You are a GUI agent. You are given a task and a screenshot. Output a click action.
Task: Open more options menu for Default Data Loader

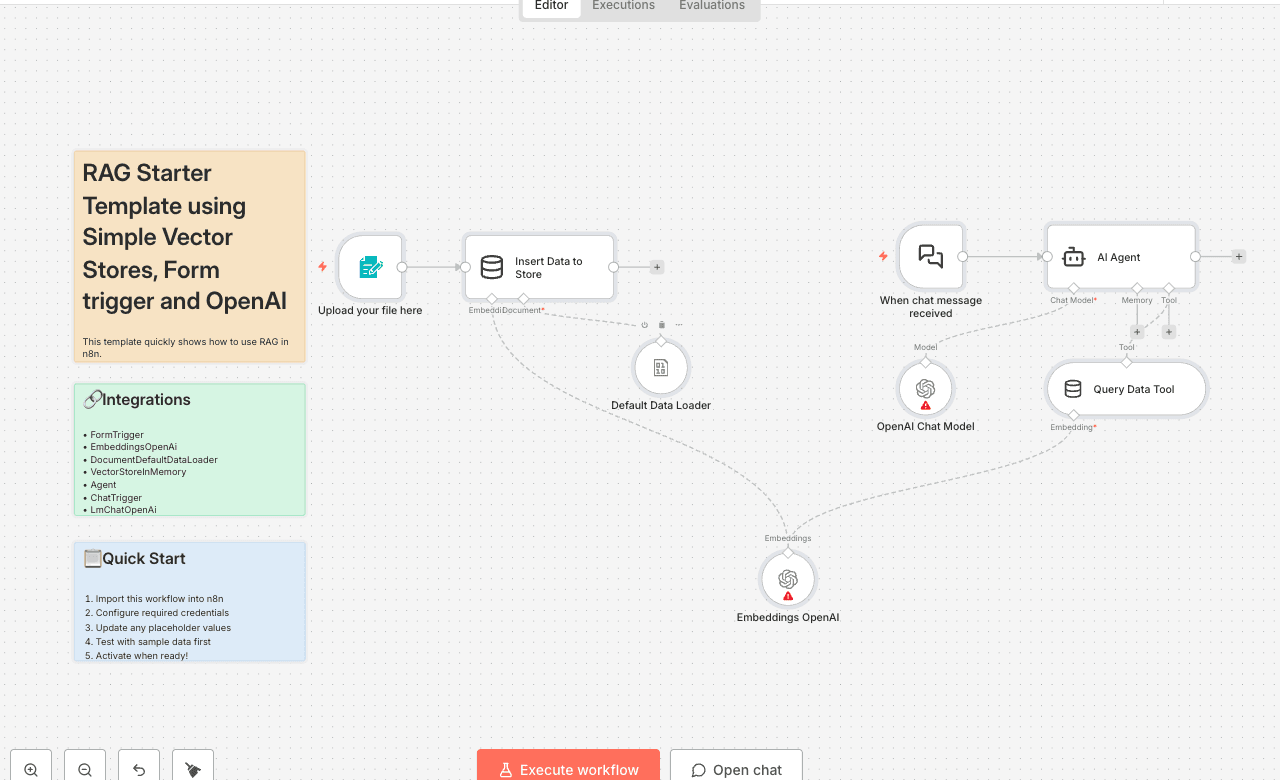(679, 324)
